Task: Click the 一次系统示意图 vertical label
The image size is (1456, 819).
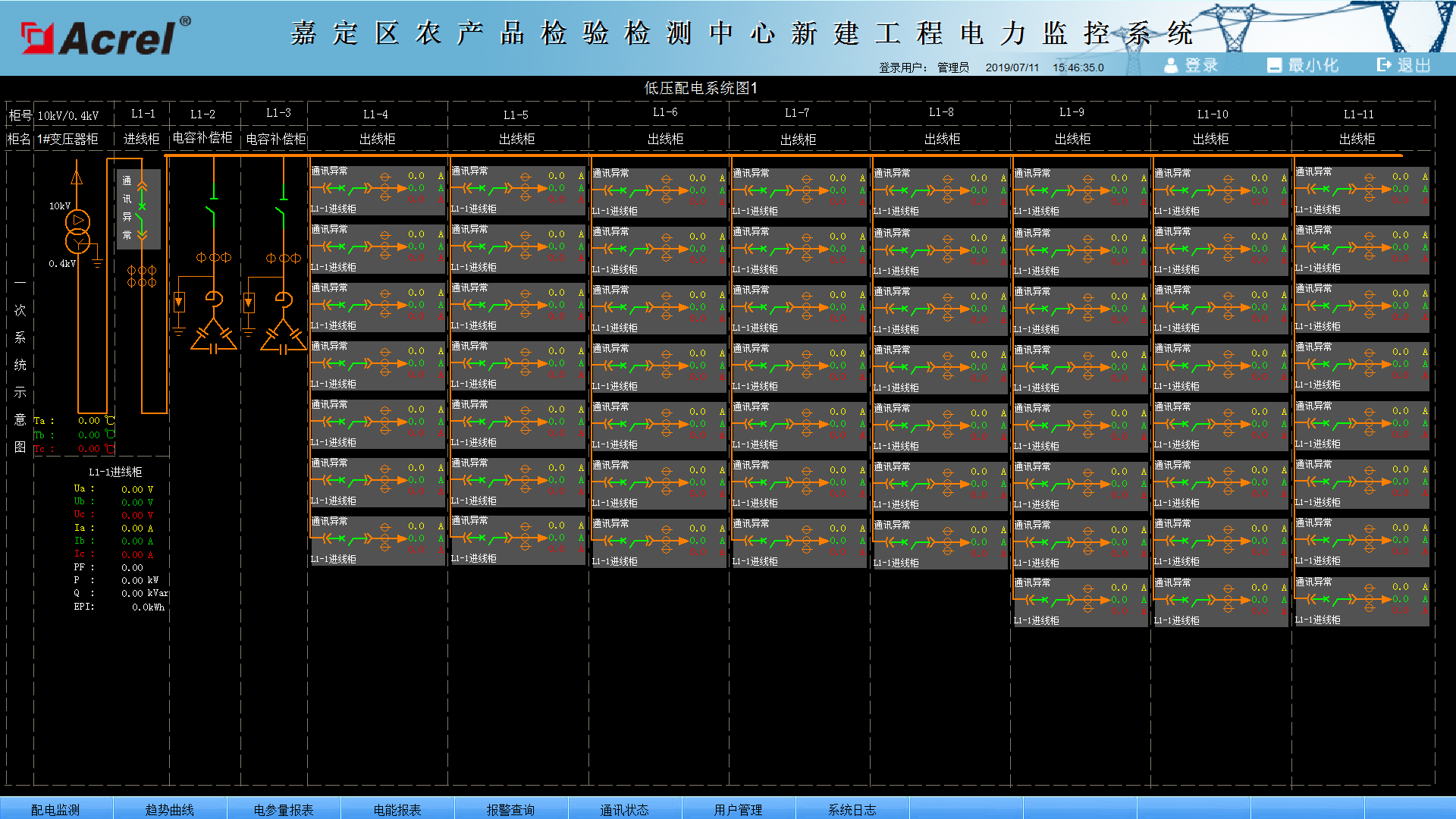Action: 20,365
